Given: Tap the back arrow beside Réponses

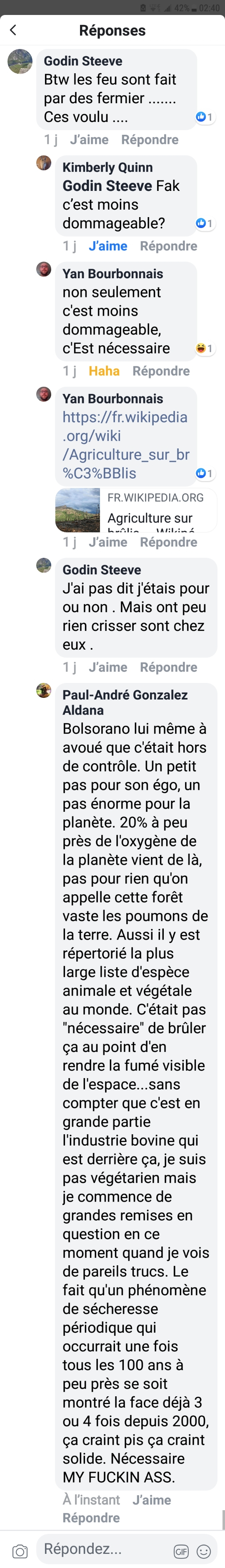Looking at the screenshot, I should point(13,30).
